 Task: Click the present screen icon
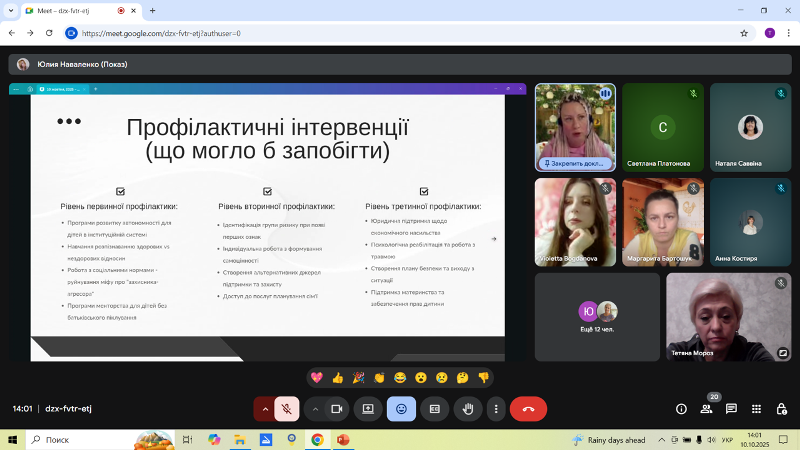point(368,409)
